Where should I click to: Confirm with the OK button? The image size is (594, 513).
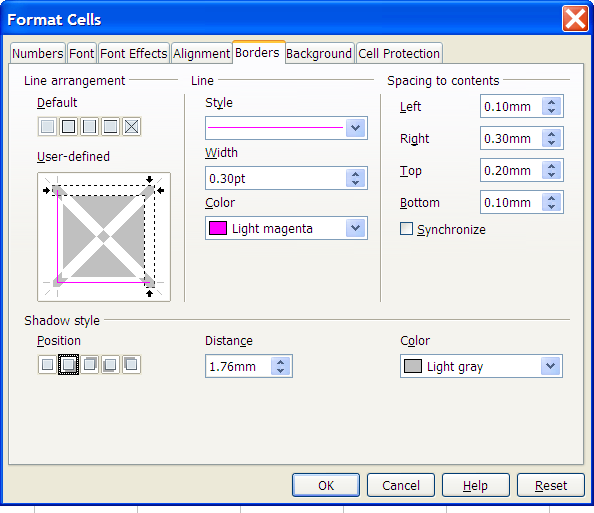326,485
